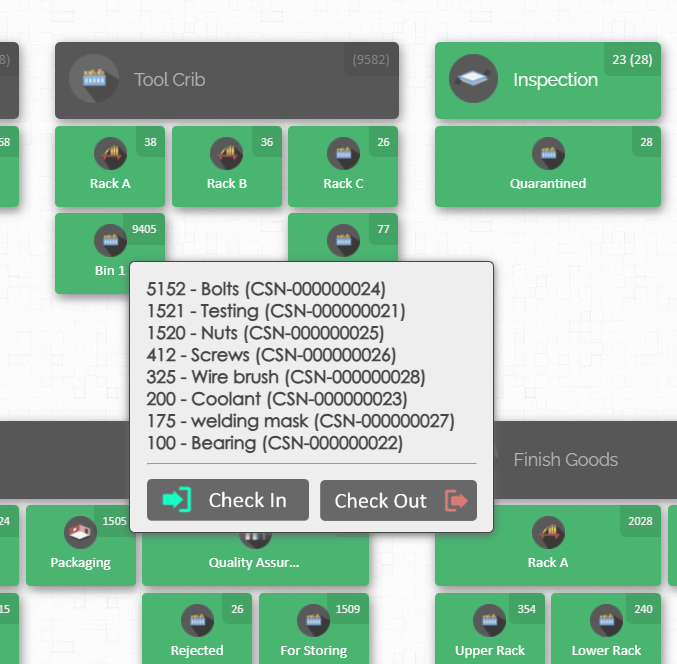
Task: Open the Tool Crib location header
Action: click(227, 80)
